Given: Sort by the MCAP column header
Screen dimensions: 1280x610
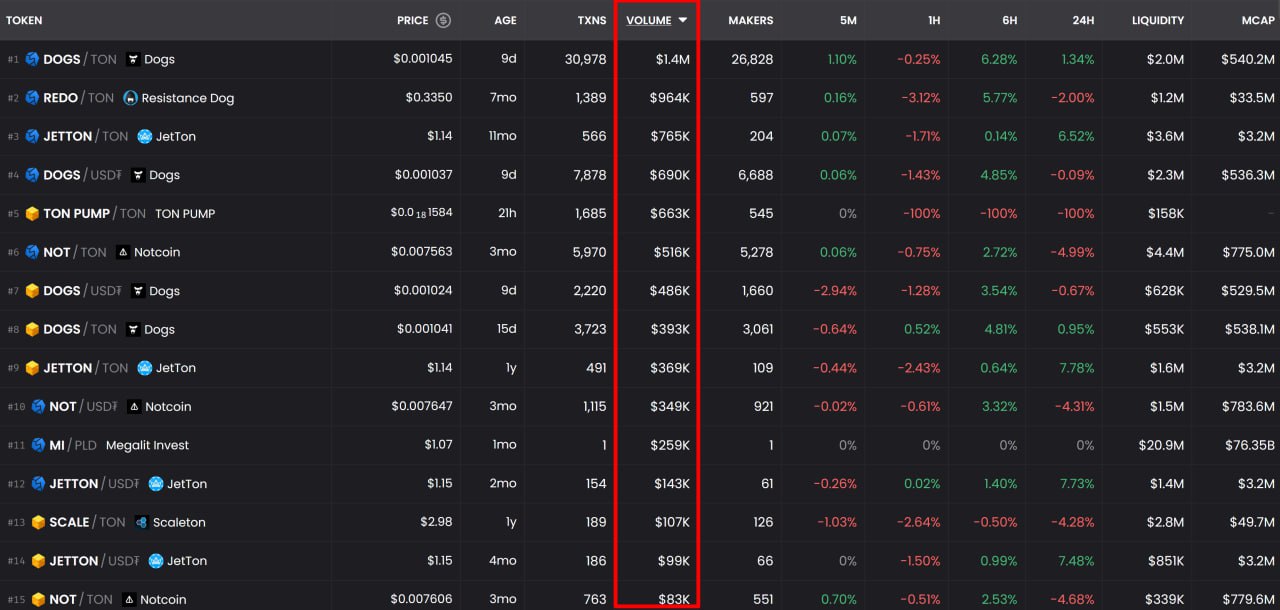Looking at the screenshot, I should pos(1258,20).
